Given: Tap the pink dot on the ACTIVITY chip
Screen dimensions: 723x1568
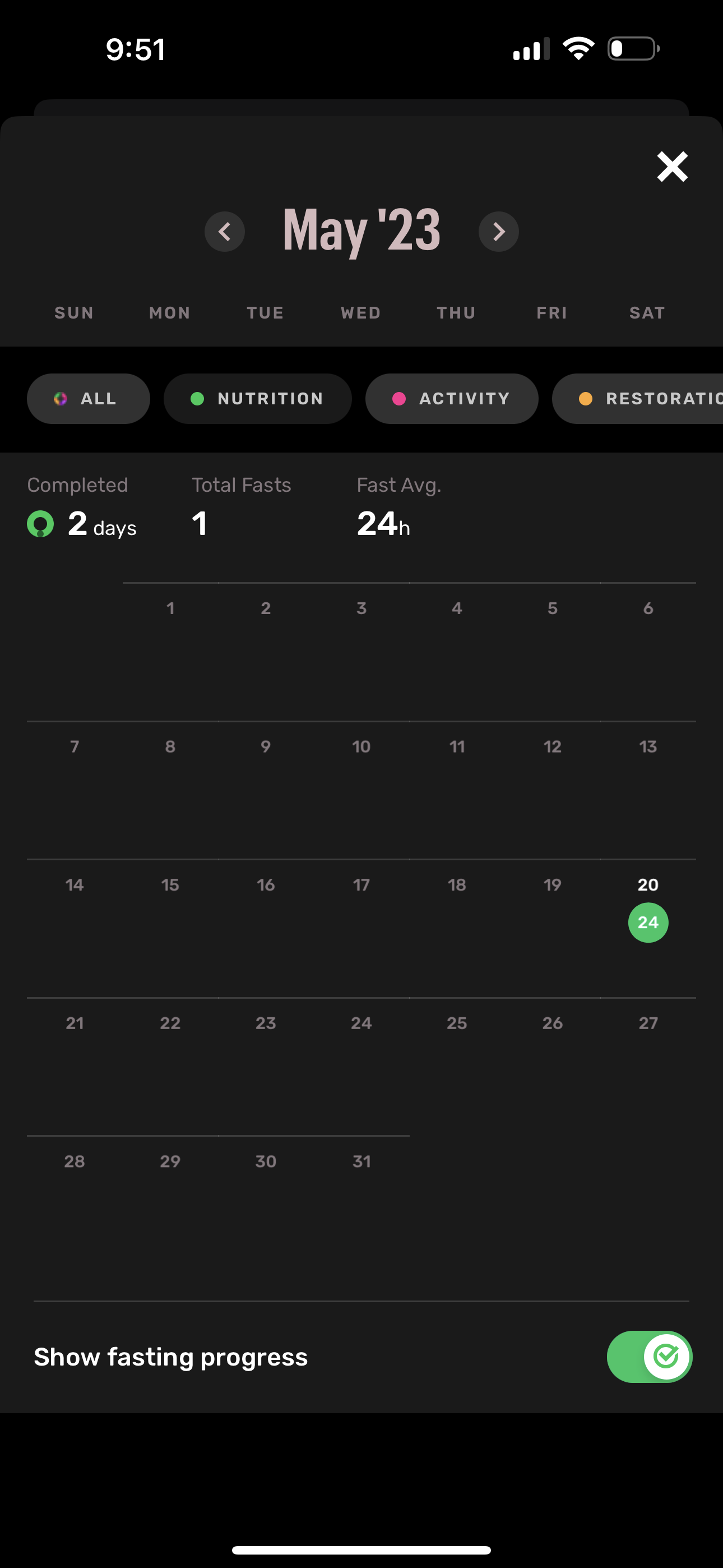Looking at the screenshot, I should click(398, 399).
